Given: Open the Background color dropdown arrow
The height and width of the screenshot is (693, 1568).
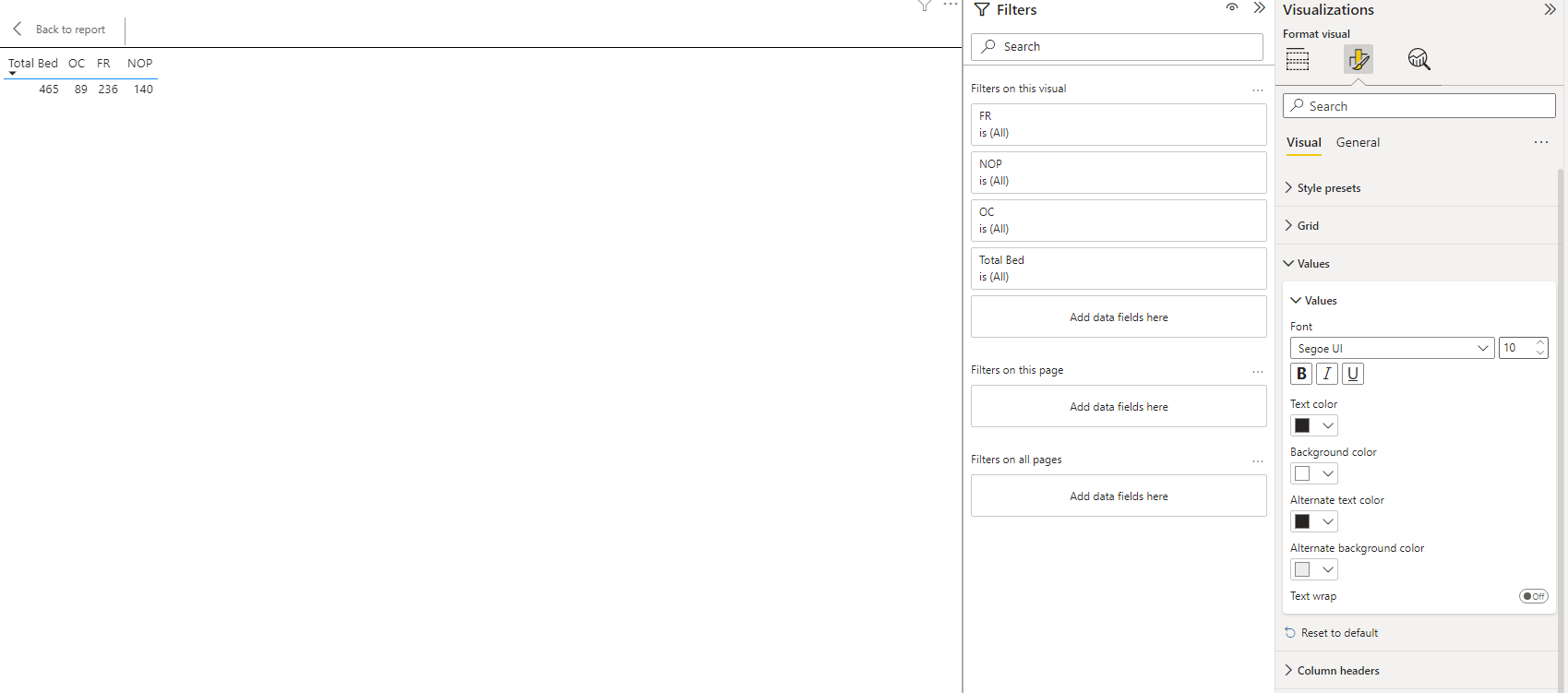Looking at the screenshot, I should coord(1327,473).
